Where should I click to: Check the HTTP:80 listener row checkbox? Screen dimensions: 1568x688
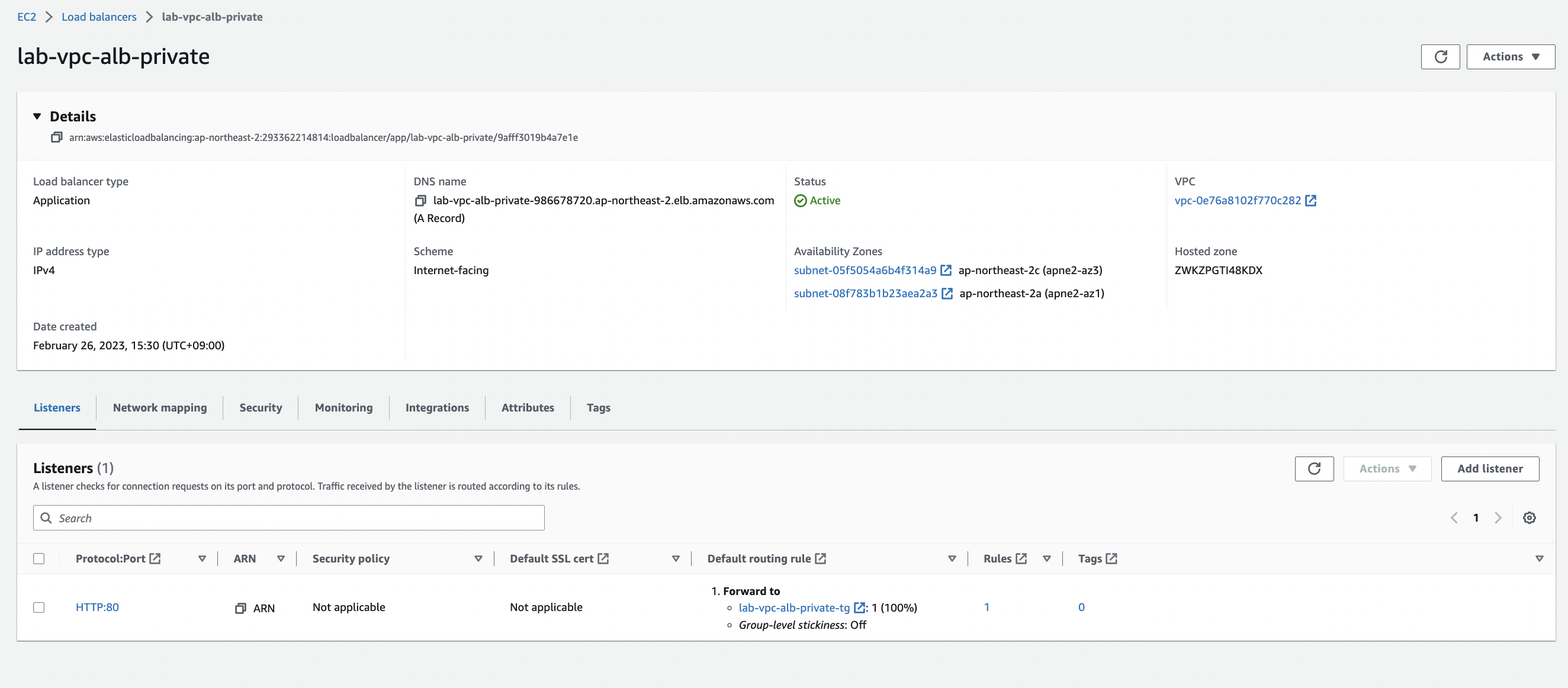39,607
